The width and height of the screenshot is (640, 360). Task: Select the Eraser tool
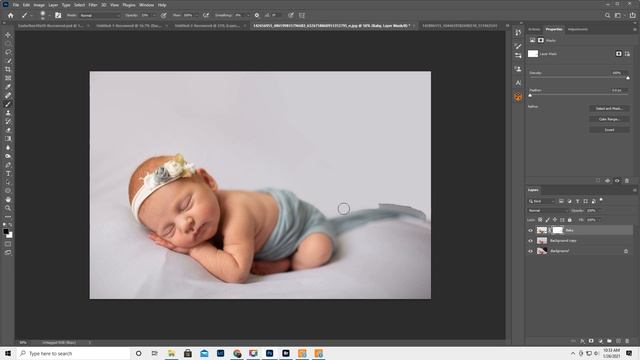8,130
